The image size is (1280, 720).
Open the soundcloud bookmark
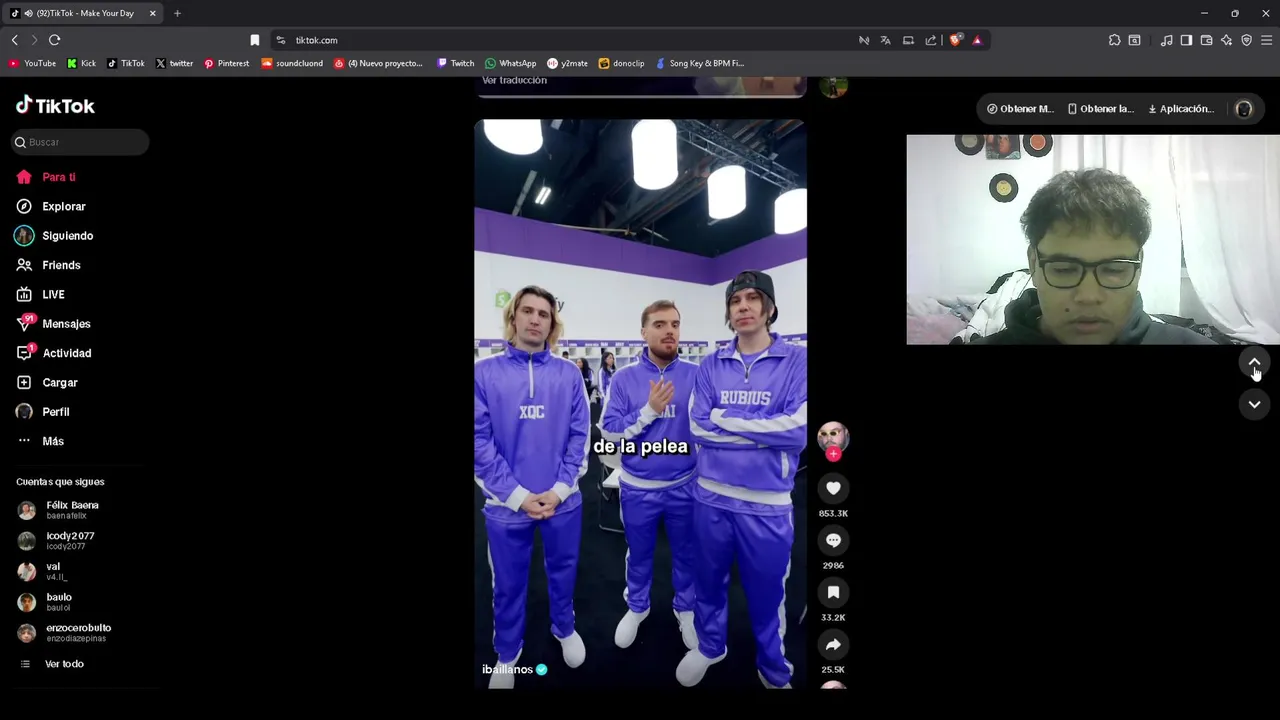pos(292,63)
